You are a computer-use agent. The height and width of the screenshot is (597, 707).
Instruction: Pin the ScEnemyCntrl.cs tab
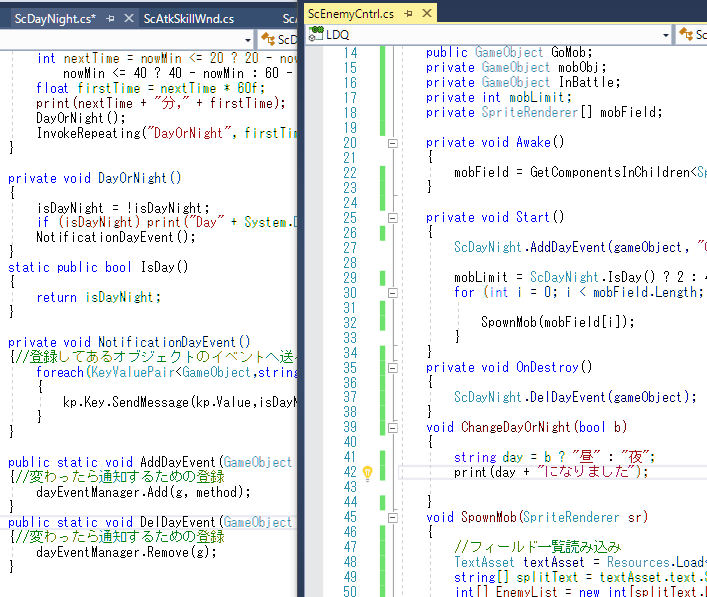pyautogui.click(x=408, y=14)
